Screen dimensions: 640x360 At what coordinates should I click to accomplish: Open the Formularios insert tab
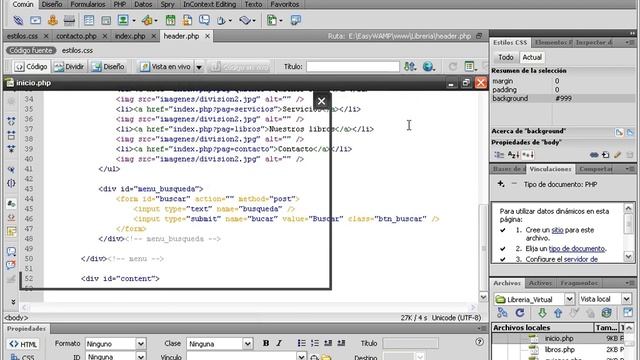click(x=88, y=4)
